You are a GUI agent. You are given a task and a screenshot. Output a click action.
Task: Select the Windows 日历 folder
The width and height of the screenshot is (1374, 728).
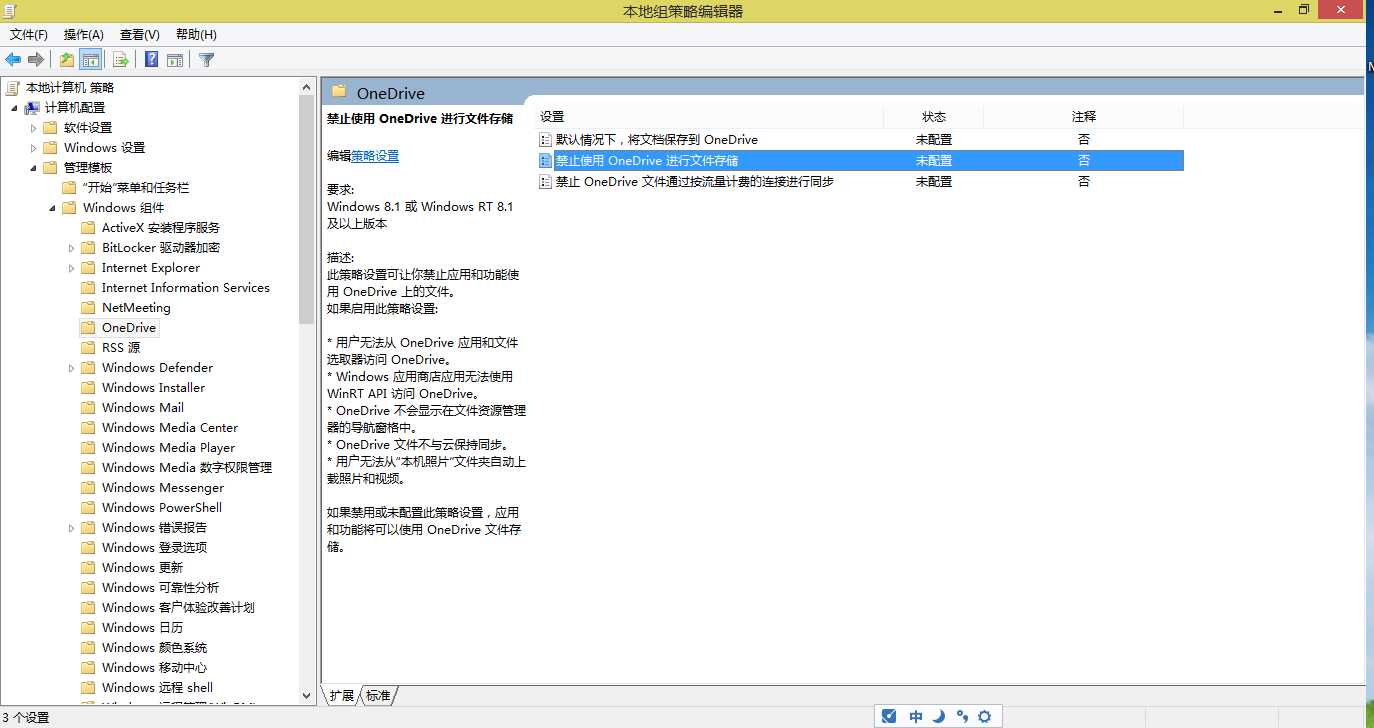143,628
